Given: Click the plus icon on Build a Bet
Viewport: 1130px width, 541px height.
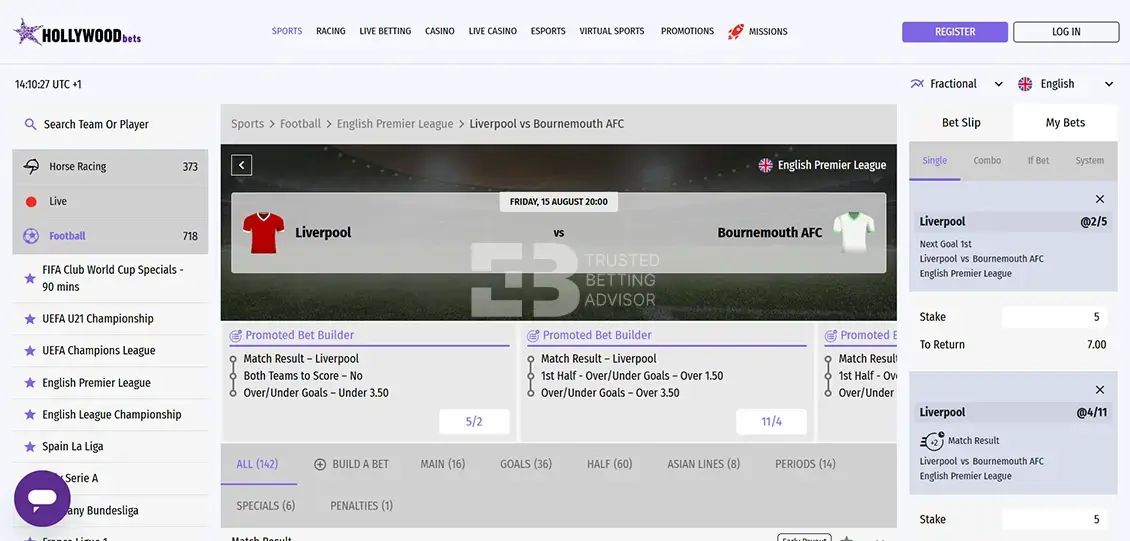Looking at the screenshot, I should (x=320, y=465).
